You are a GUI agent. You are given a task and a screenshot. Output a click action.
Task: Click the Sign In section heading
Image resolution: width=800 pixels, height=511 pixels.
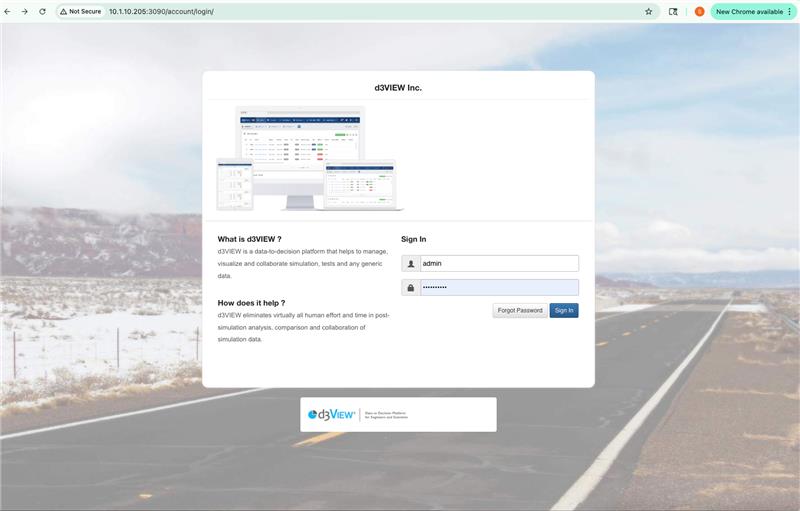[413, 239]
